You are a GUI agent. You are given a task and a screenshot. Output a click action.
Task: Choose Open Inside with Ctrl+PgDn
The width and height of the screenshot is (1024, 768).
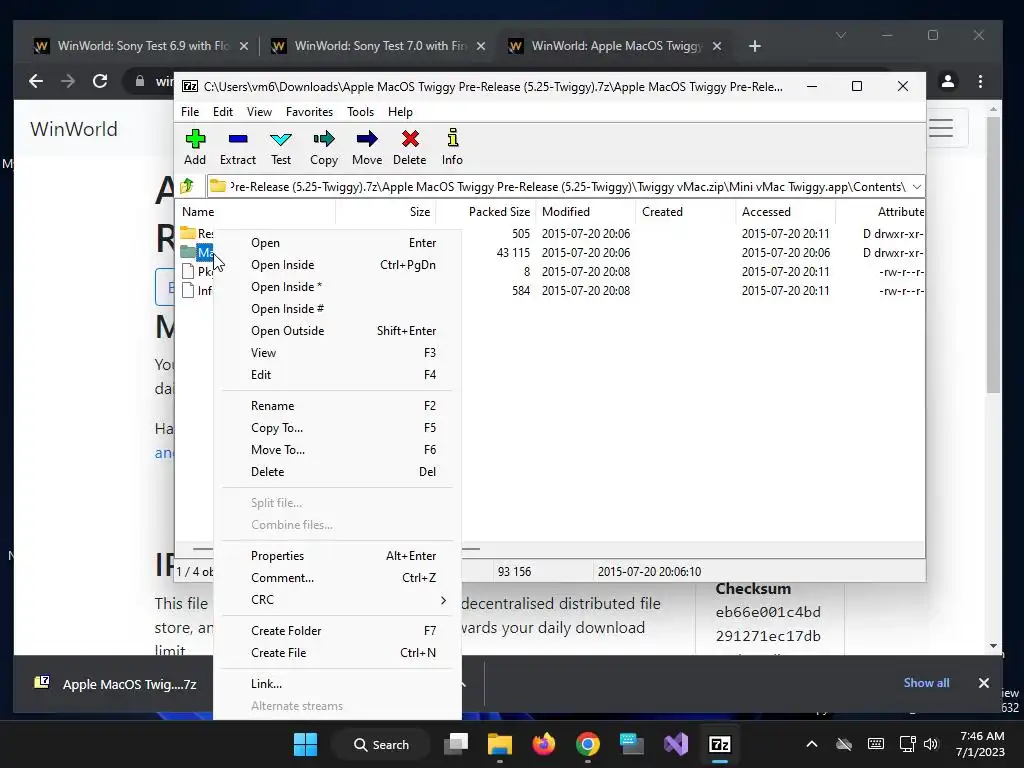[x=337, y=264]
